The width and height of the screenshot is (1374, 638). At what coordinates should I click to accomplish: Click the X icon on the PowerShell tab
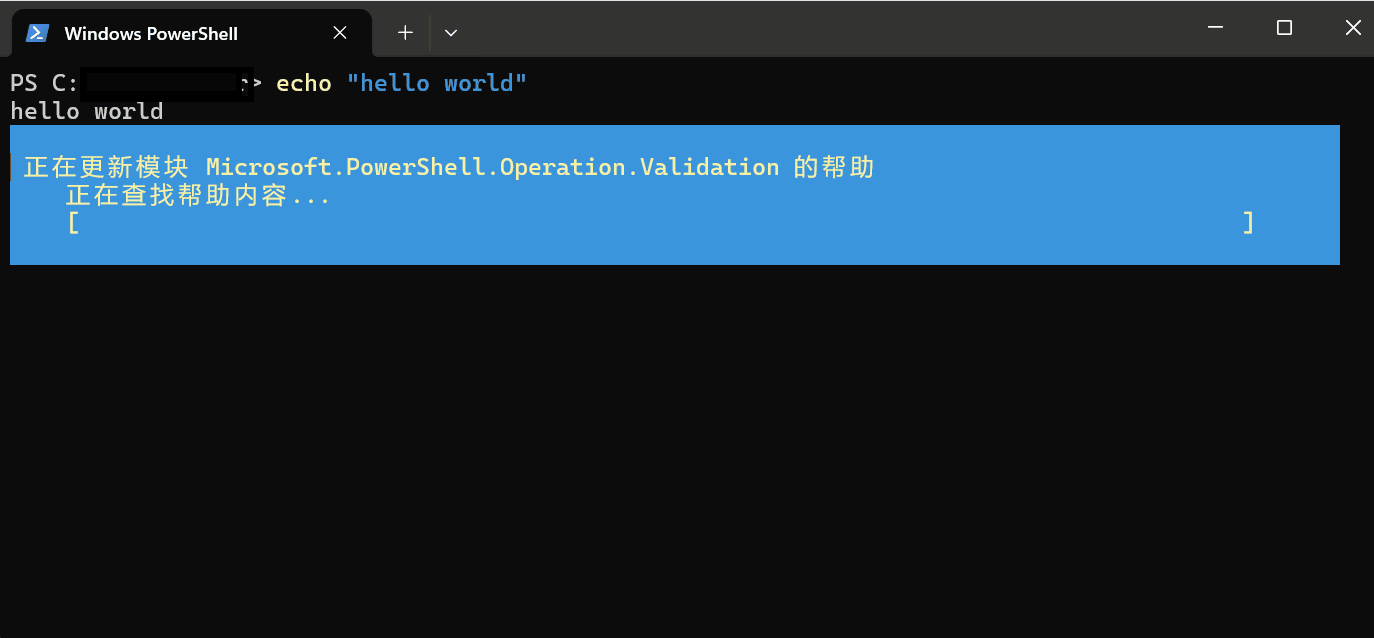click(x=339, y=32)
